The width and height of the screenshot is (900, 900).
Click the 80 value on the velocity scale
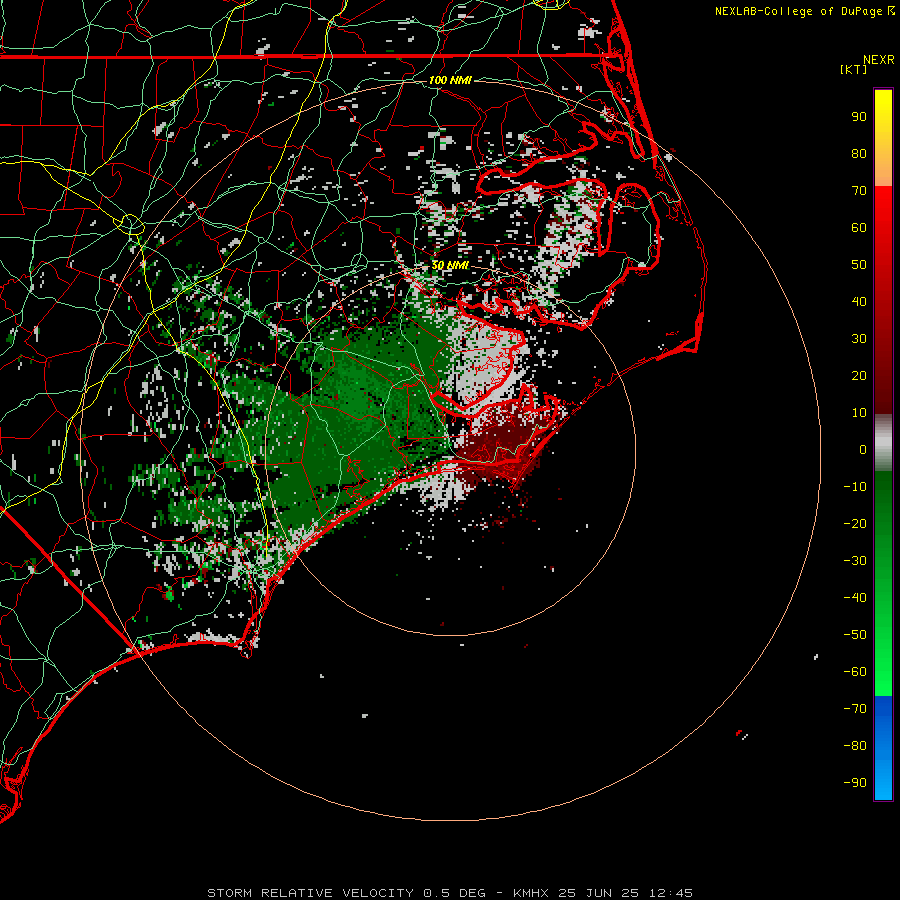point(859,154)
